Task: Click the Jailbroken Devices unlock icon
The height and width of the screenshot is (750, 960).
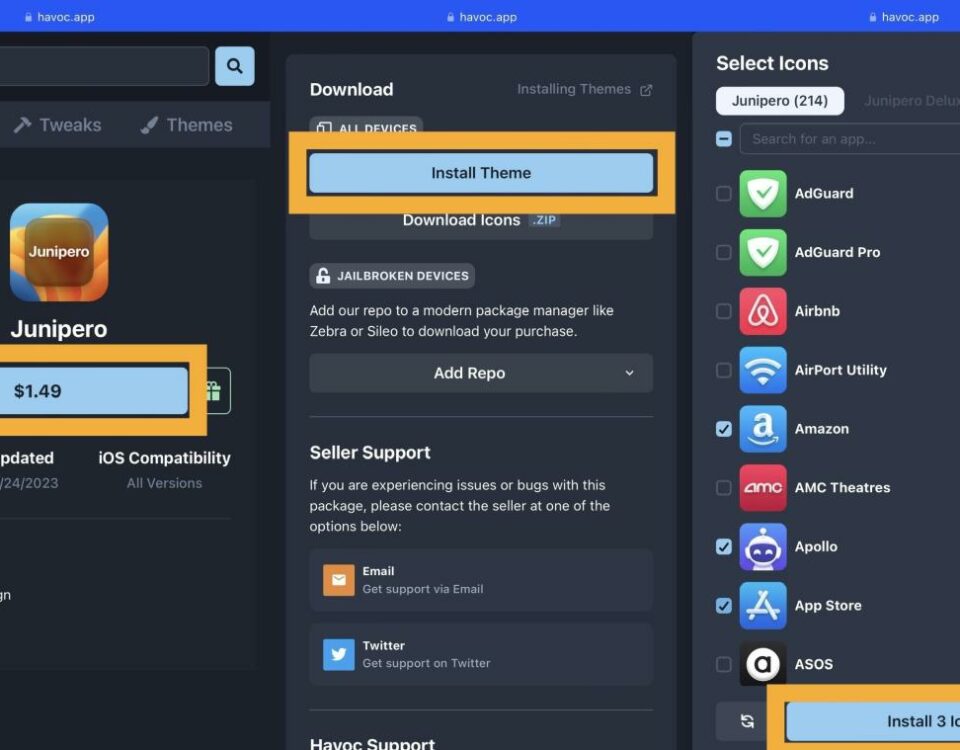Action: [x=323, y=276]
